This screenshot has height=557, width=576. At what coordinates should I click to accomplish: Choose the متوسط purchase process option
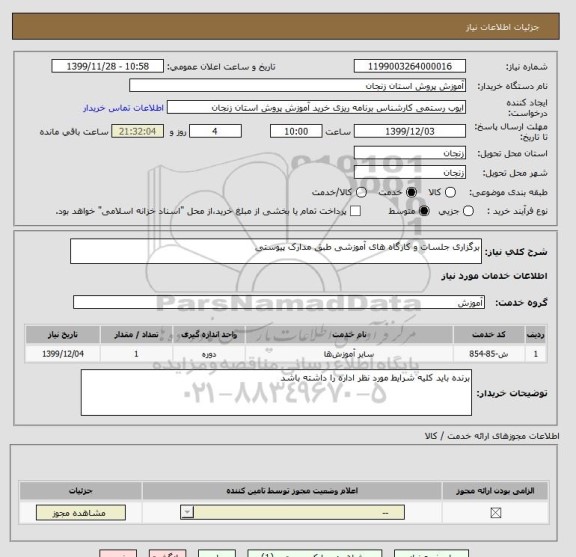(x=424, y=211)
